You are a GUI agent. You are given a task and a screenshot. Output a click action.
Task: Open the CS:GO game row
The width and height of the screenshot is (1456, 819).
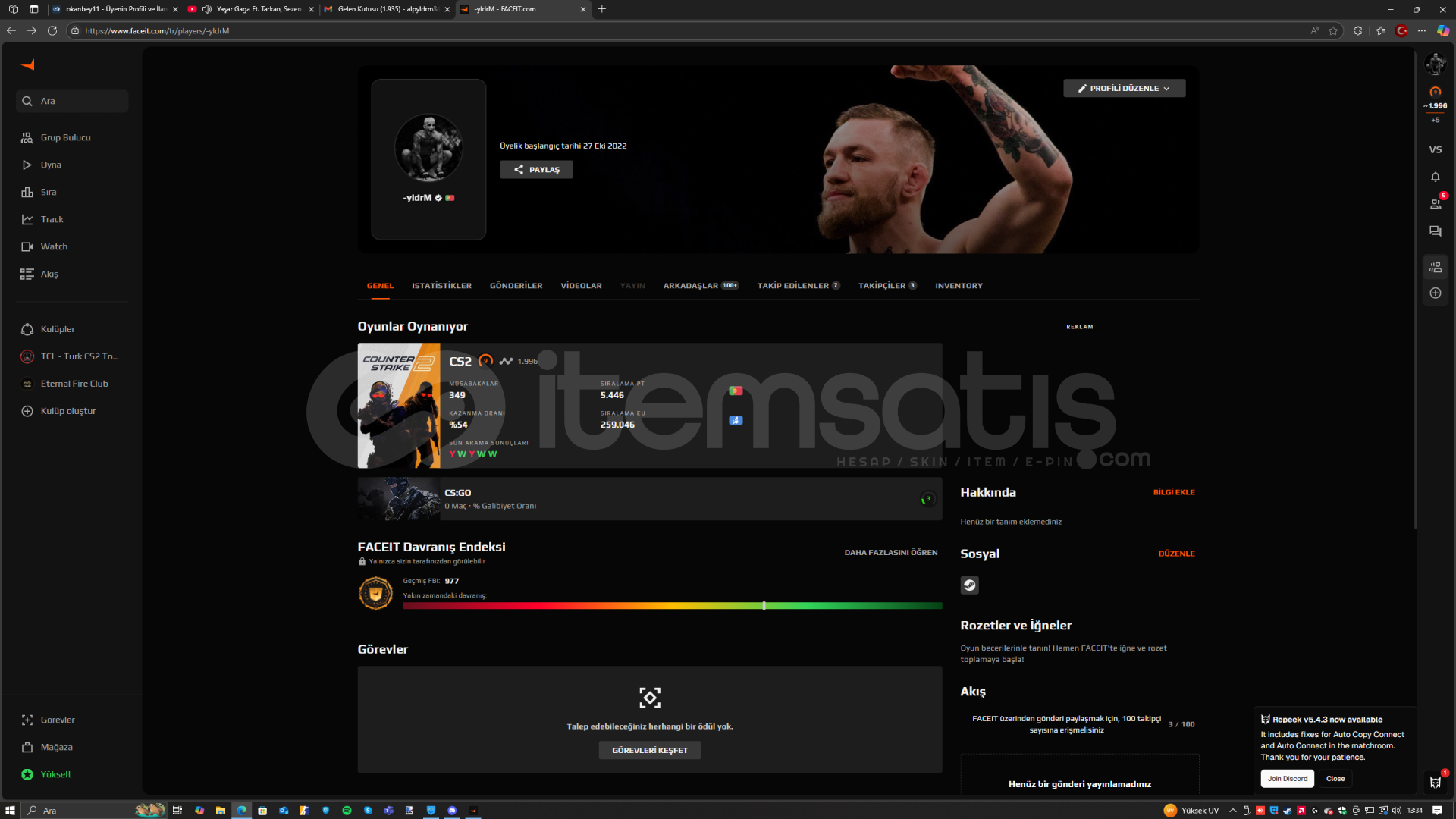(650, 499)
